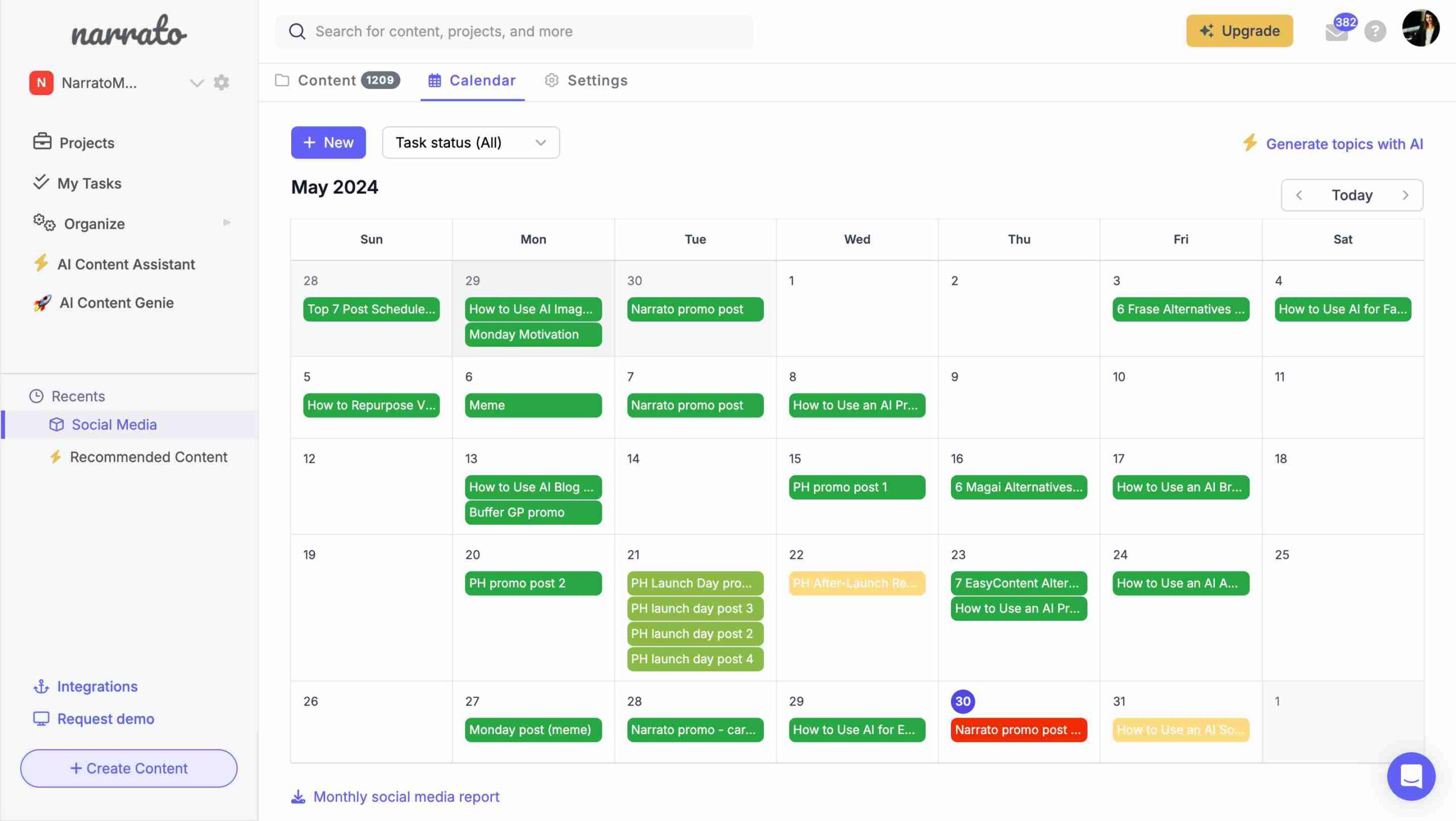
Task: Click the Monthly social media report link
Action: pyautogui.click(x=406, y=796)
